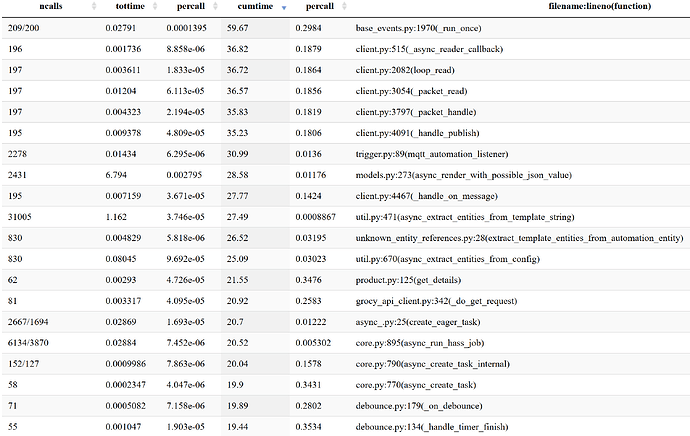Sort by cumtime column header
Screen dimensions: 690x436
255,6
